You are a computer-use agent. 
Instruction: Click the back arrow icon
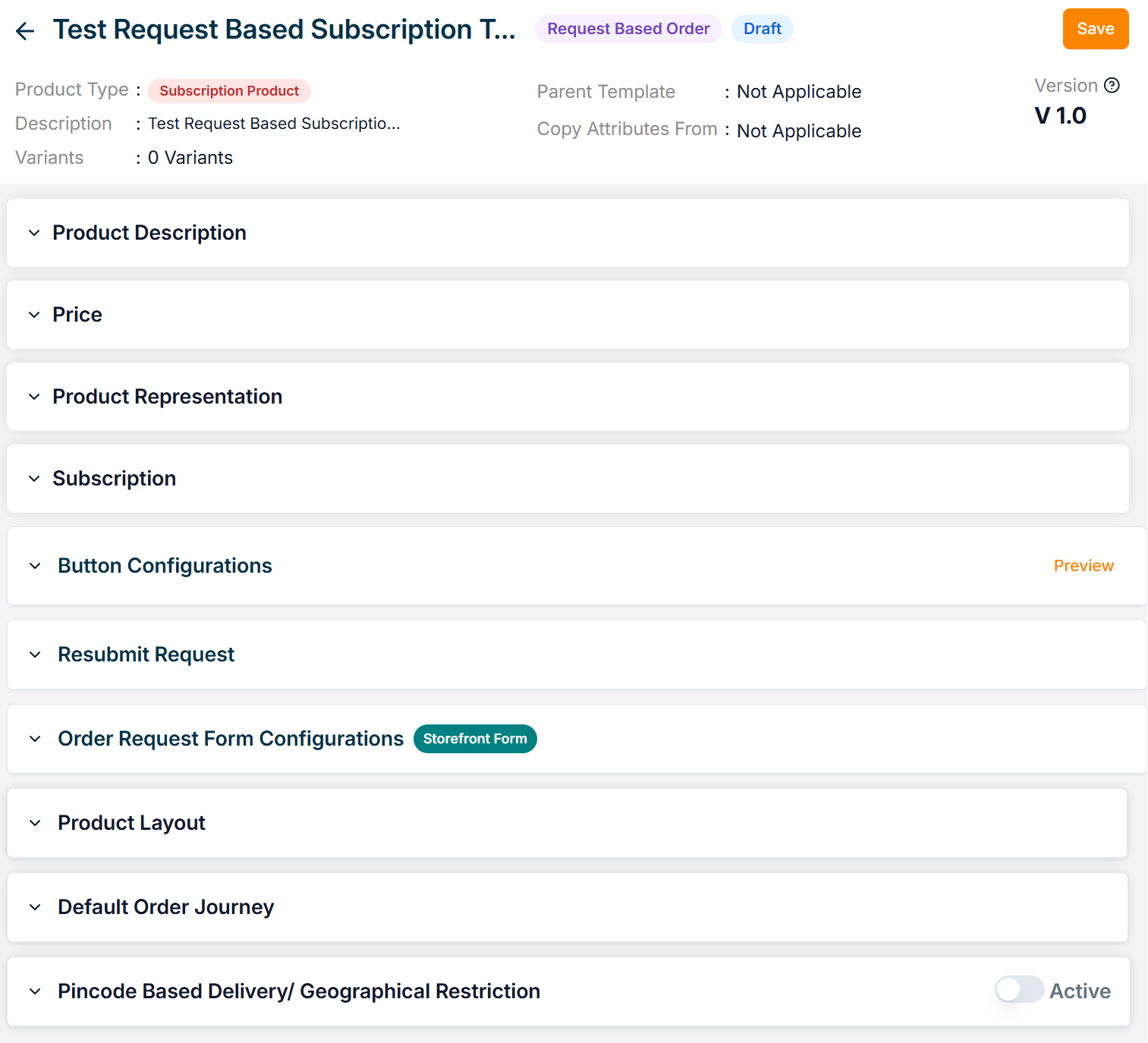pyautogui.click(x=25, y=30)
